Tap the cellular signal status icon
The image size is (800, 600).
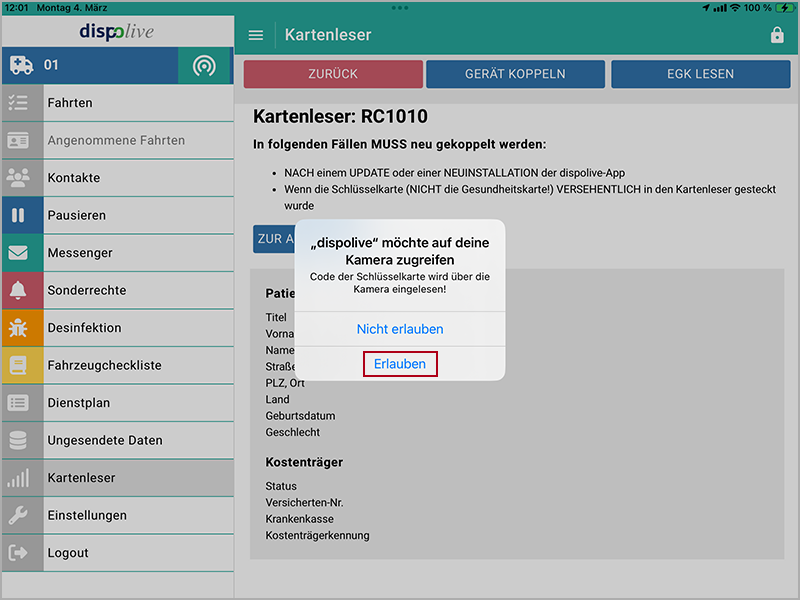click(720, 8)
